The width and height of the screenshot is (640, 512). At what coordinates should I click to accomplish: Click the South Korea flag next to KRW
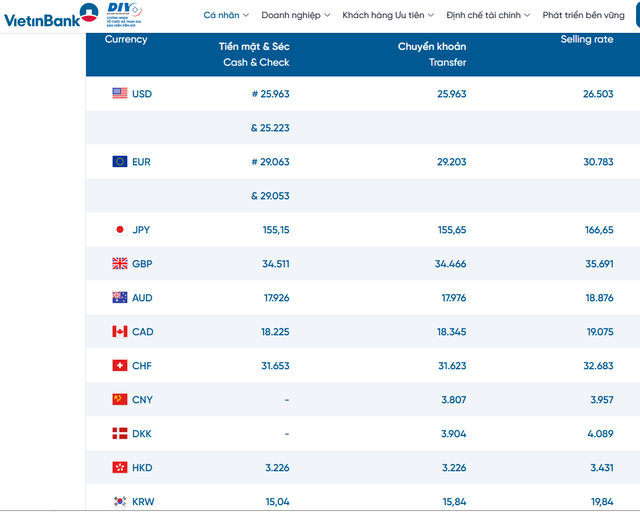coord(120,501)
